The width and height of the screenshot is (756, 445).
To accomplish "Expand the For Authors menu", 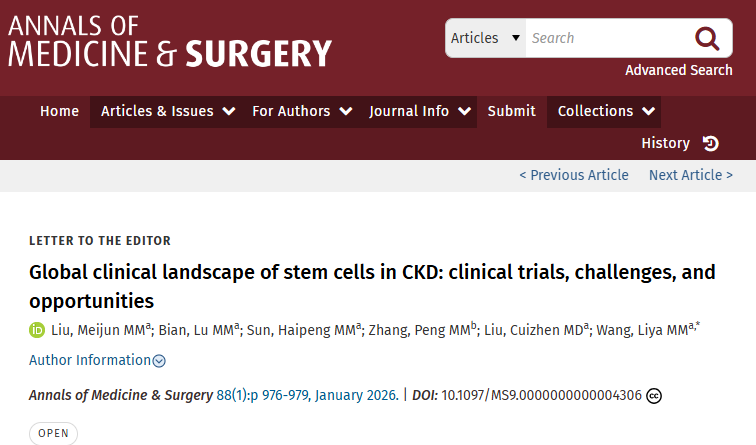I will pos(302,111).
